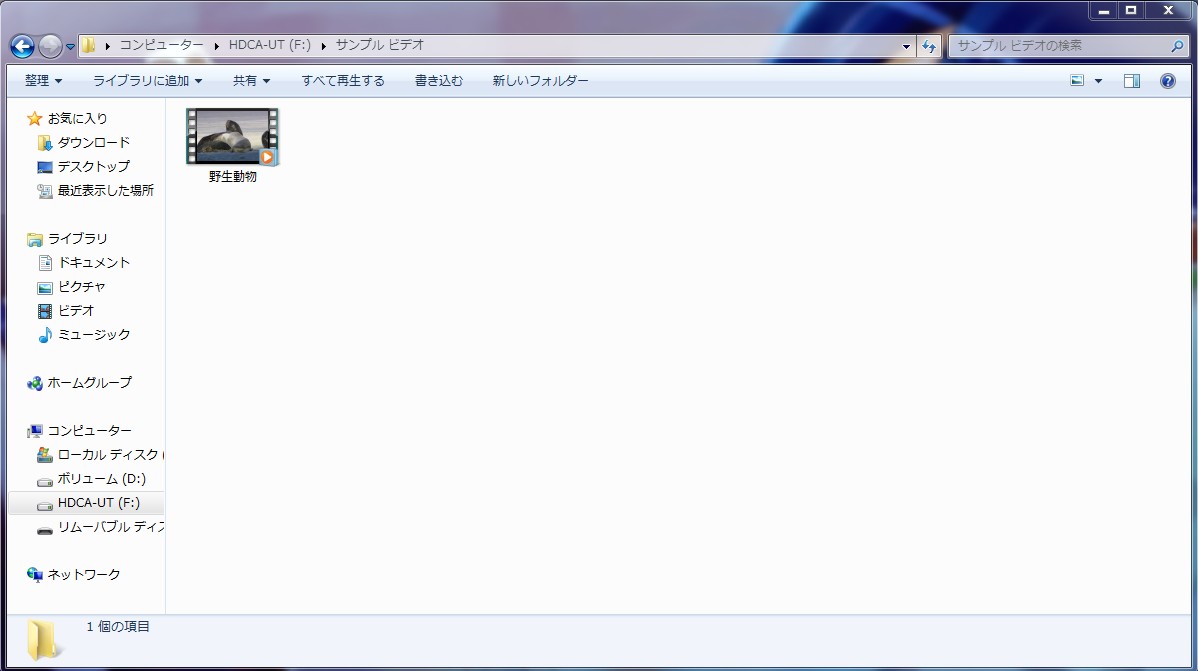Click すべて再生する button
The height and width of the screenshot is (671, 1198).
pos(343,80)
